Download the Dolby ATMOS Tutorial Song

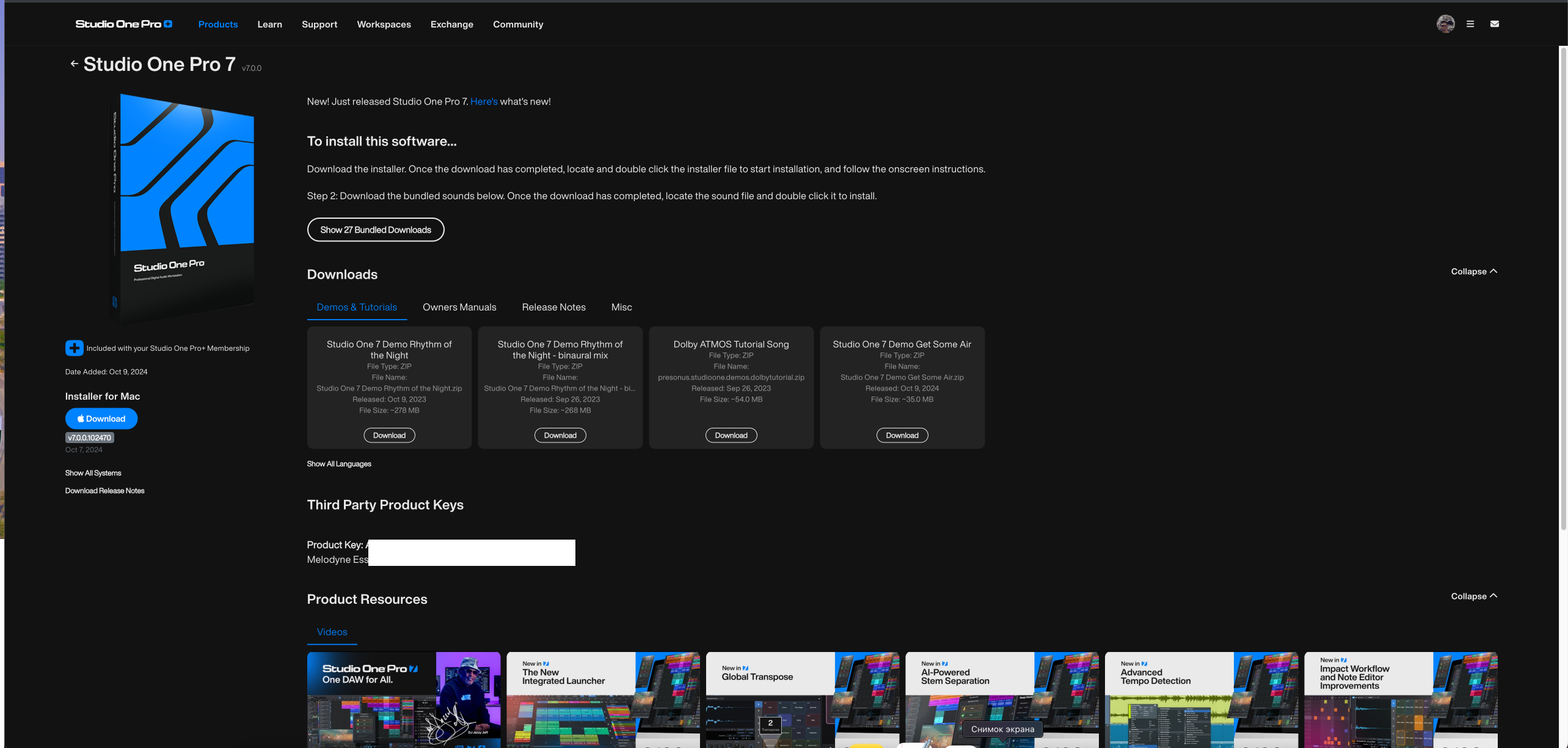pyautogui.click(x=731, y=435)
